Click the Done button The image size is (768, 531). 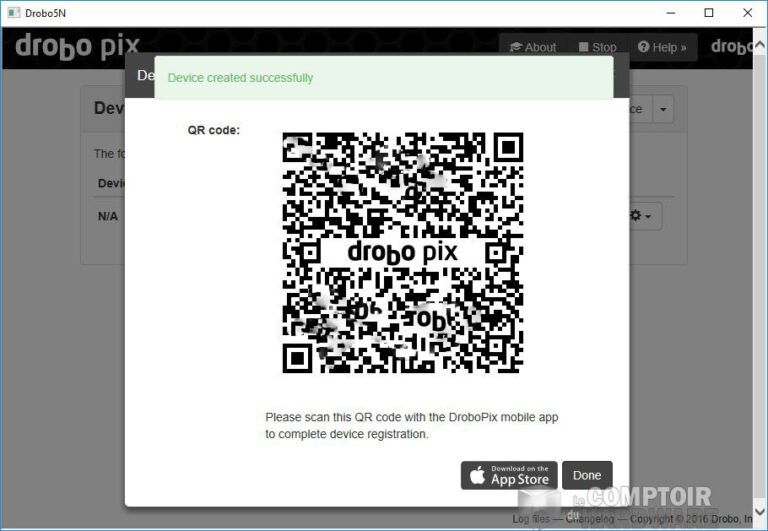coord(587,475)
